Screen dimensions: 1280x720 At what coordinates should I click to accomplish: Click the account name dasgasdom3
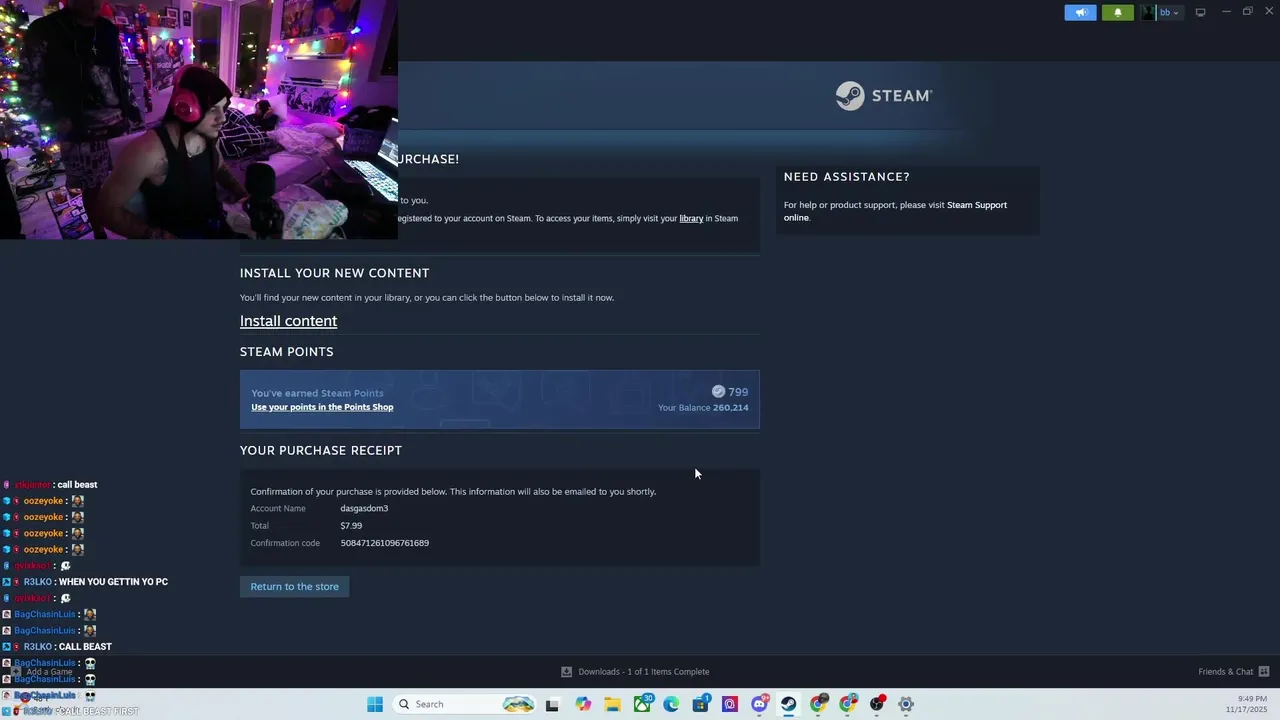coord(364,508)
